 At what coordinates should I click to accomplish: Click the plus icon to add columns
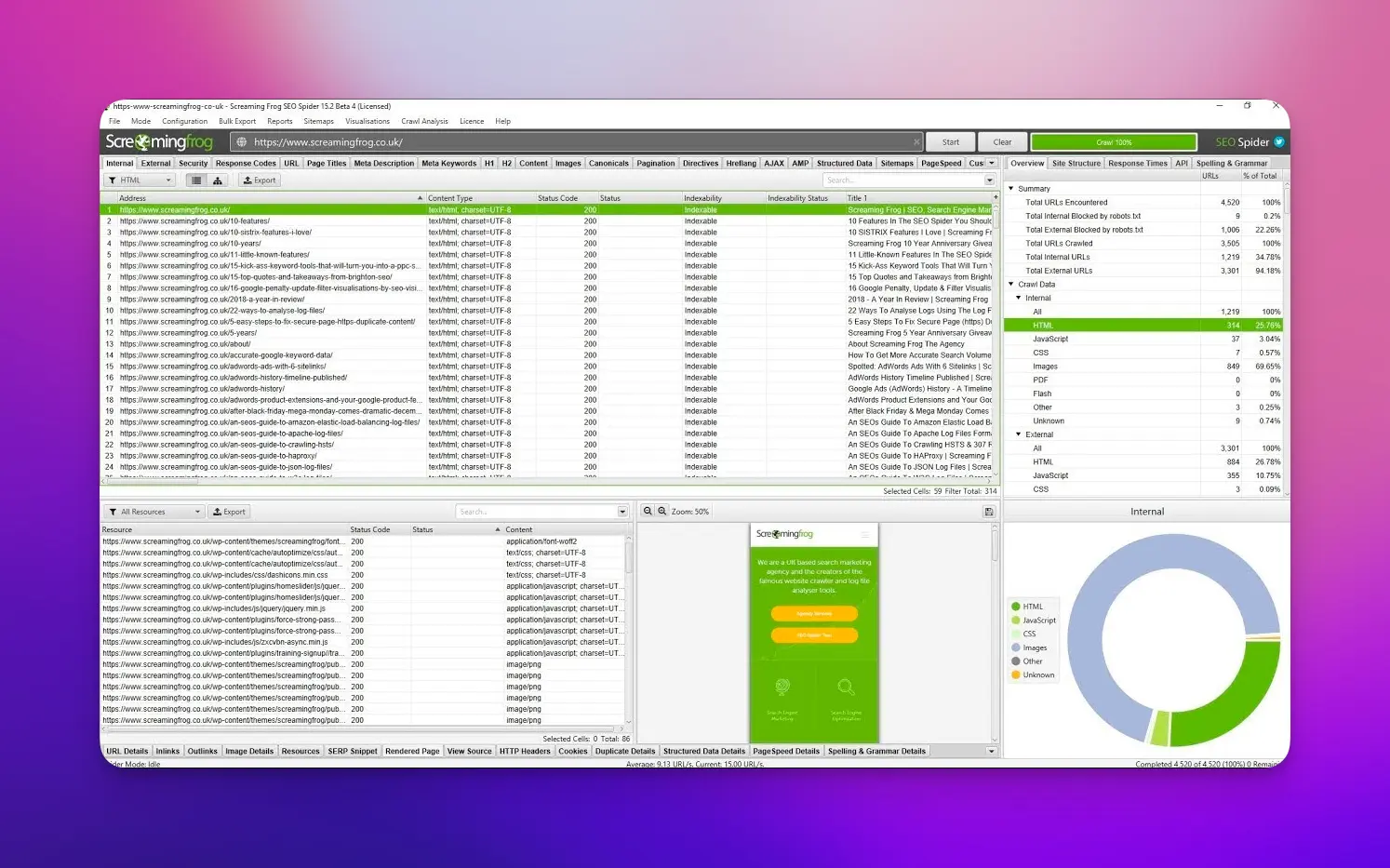(x=996, y=198)
